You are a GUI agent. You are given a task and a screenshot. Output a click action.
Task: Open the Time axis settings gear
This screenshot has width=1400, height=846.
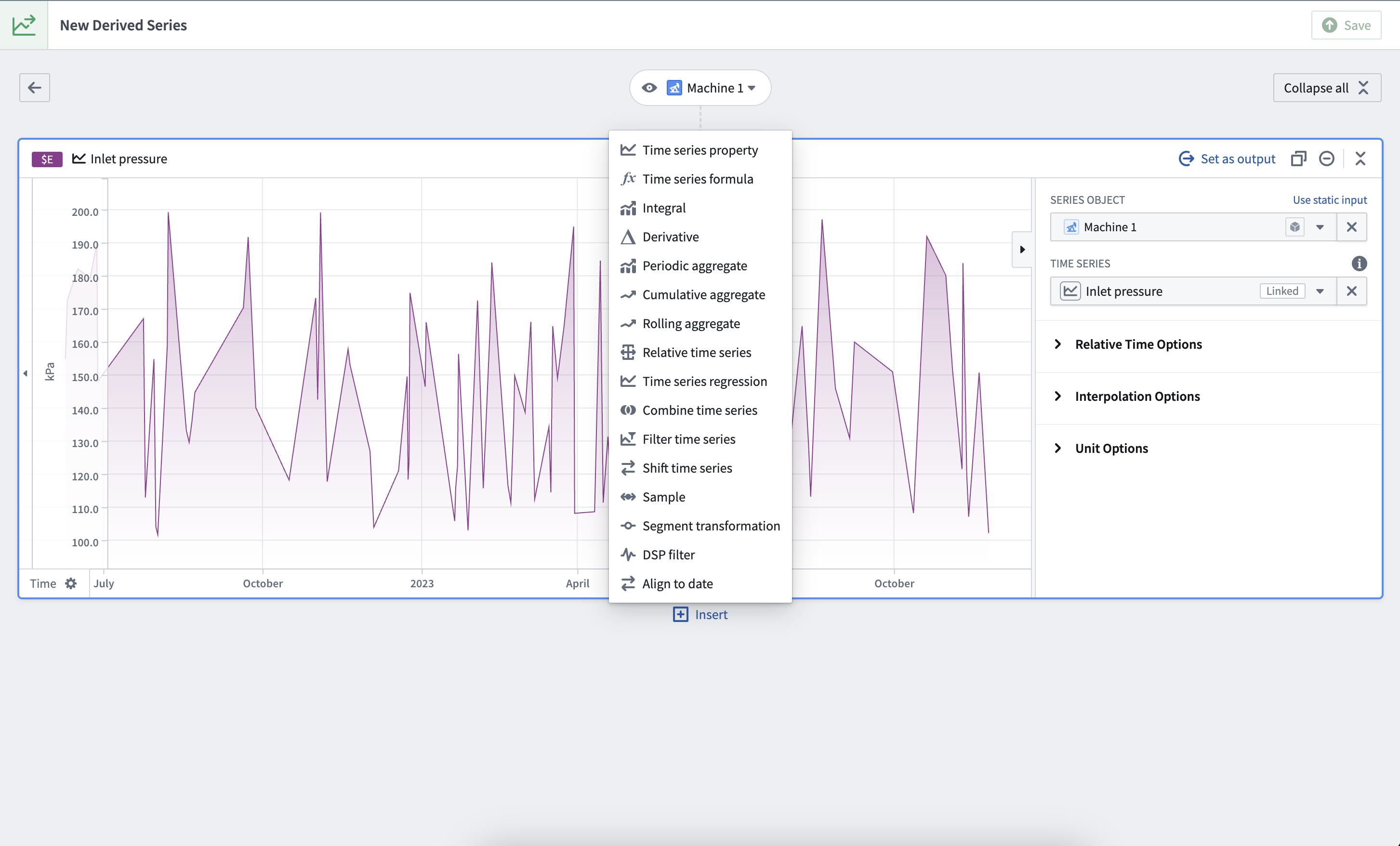[x=70, y=583]
